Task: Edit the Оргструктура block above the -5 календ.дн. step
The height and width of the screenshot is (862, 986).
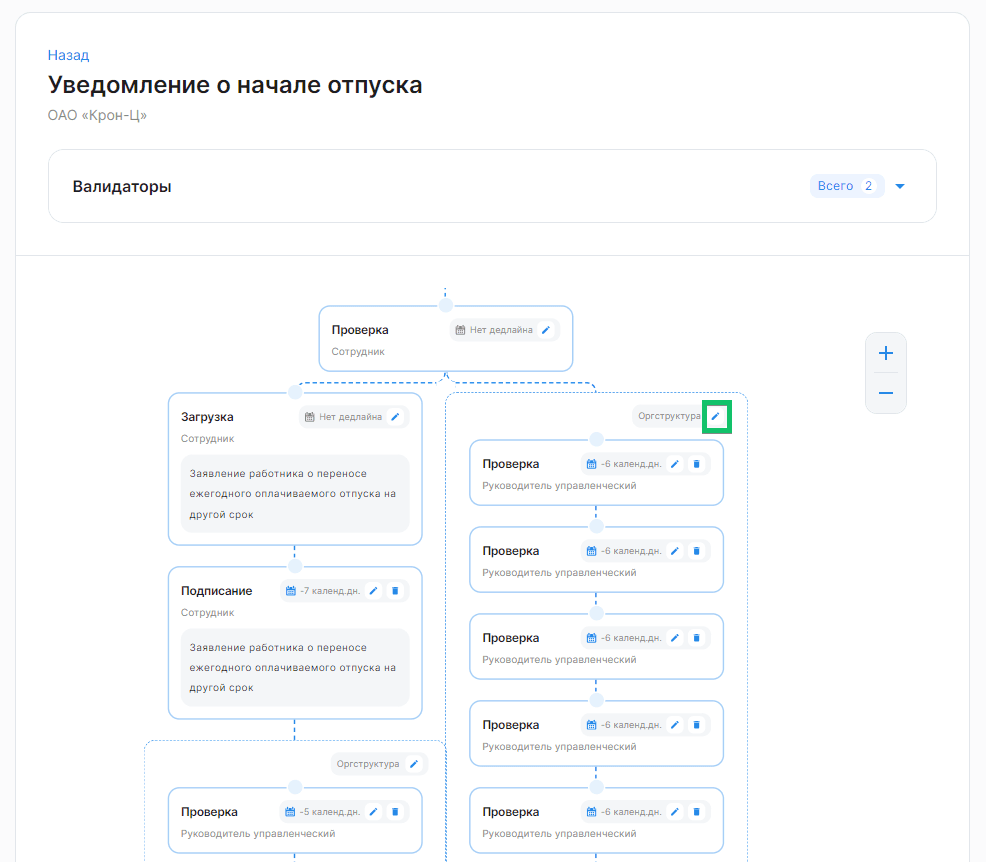Action: click(414, 764)
